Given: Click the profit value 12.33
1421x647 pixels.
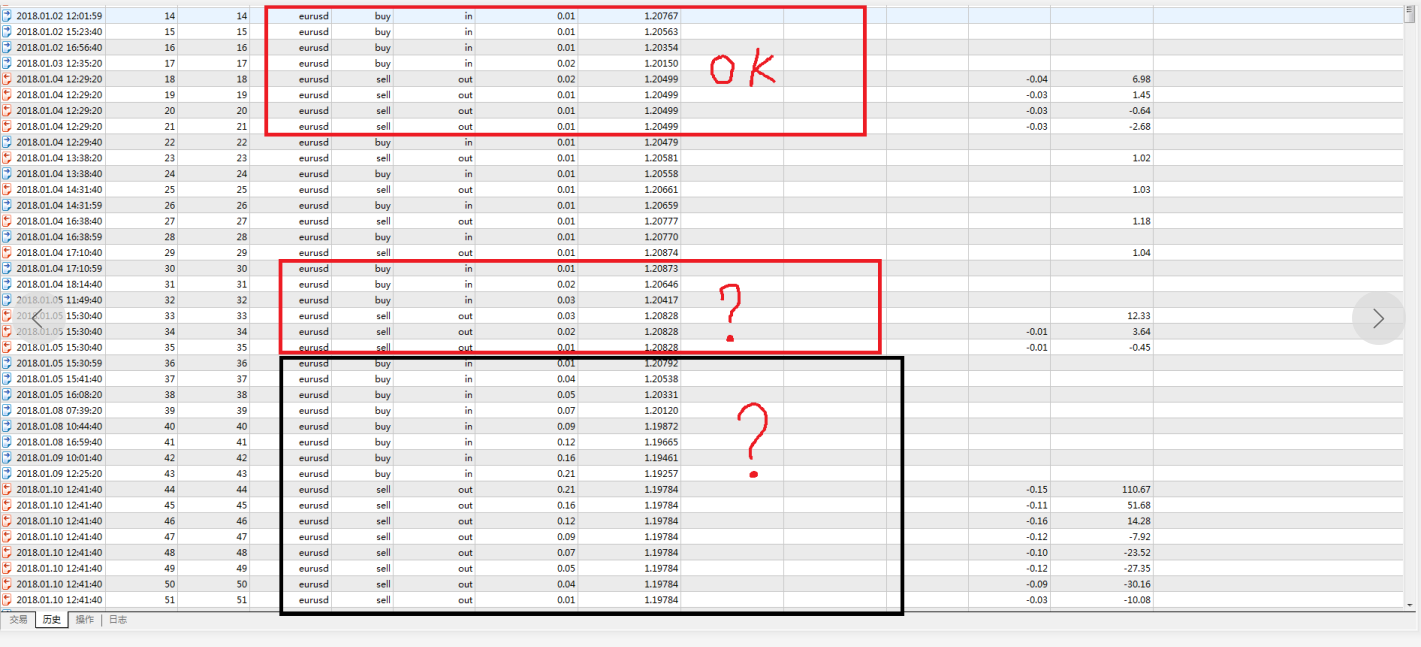Looking at the screenshot, I should click(x=1139, y=316).
